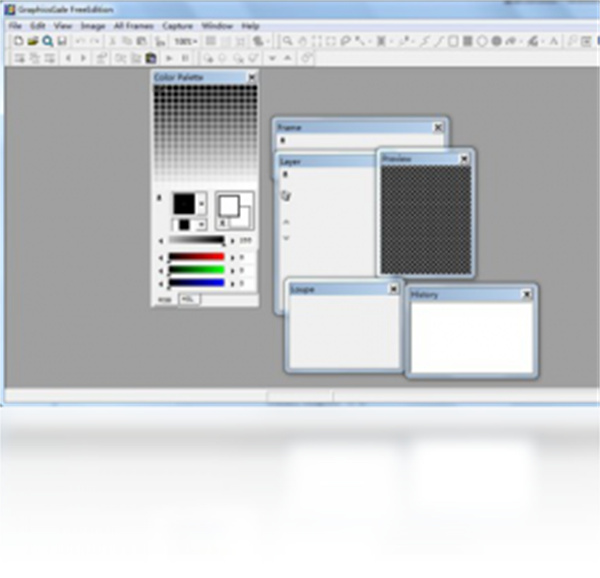Increase green value with right arrow

pyautogui.click(x=232, y=271)
